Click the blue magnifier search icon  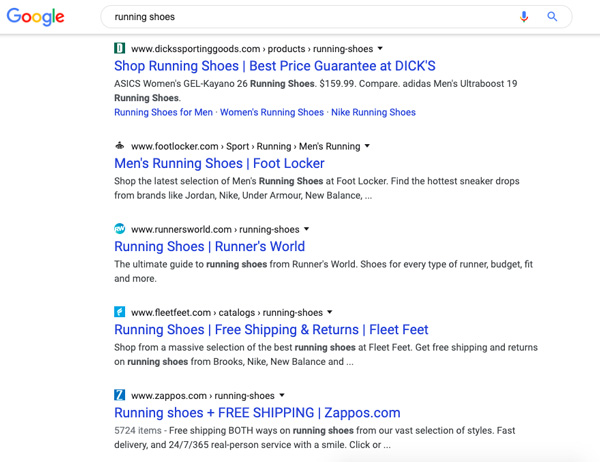[x=552, y=16]
